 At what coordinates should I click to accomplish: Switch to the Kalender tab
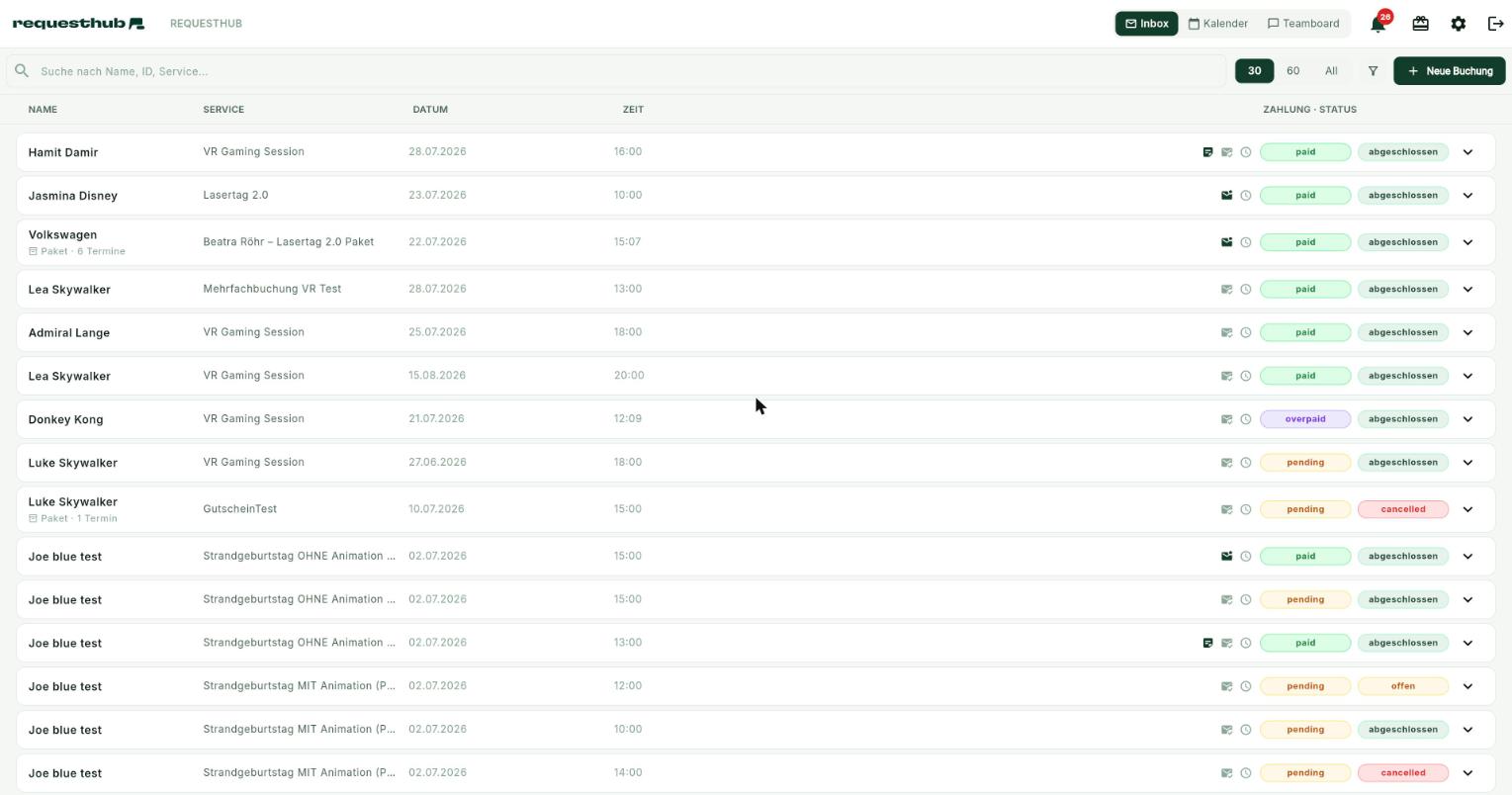coord(1218,24)
